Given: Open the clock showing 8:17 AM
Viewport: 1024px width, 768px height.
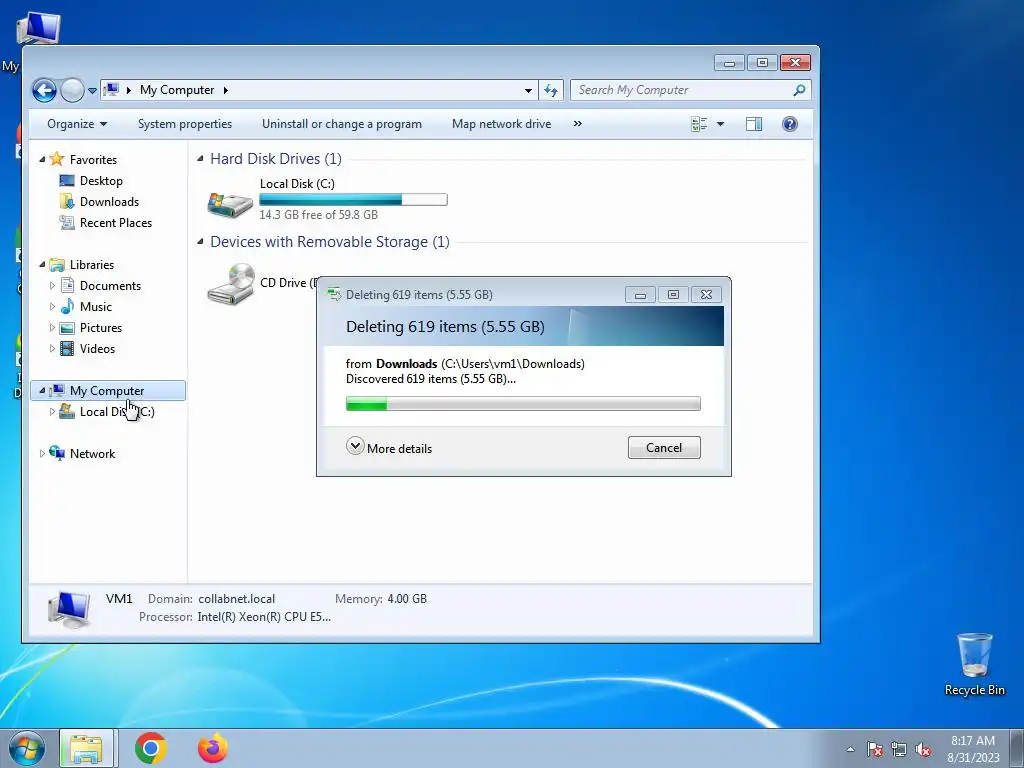Looking at the screenshot, I should (x=973, y=749).
